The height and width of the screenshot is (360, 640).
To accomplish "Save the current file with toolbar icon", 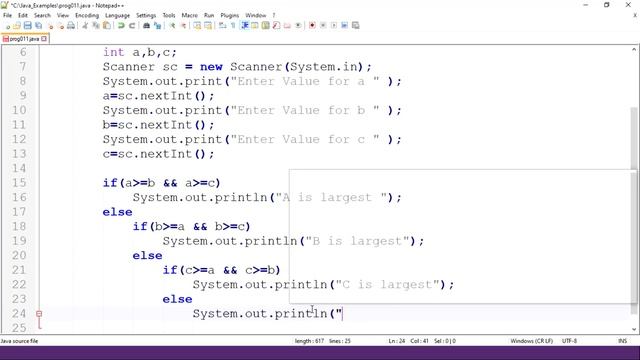I will pyautogui.click(x=28, y=26).
